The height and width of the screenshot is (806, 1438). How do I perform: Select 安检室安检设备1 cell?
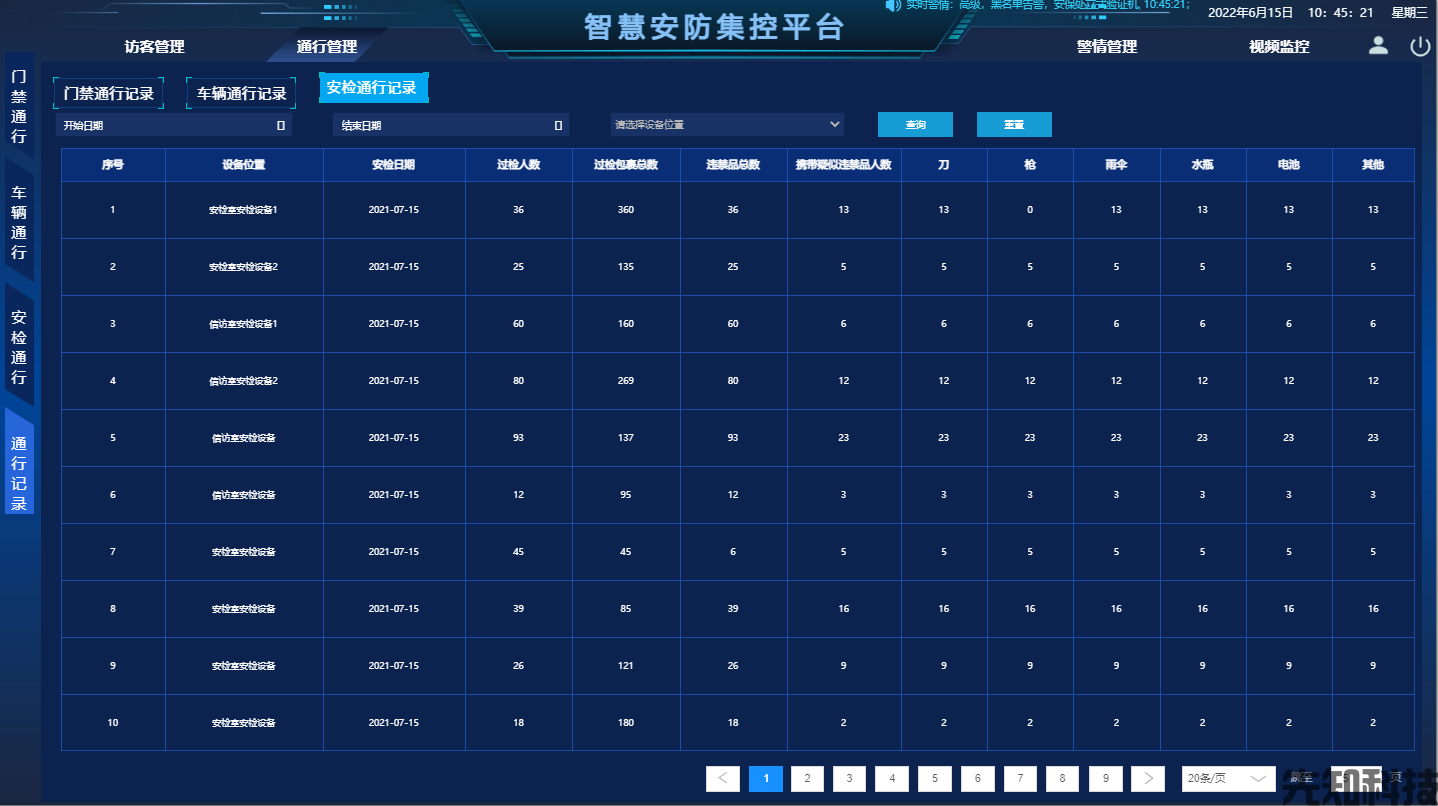tap(244, 210)
